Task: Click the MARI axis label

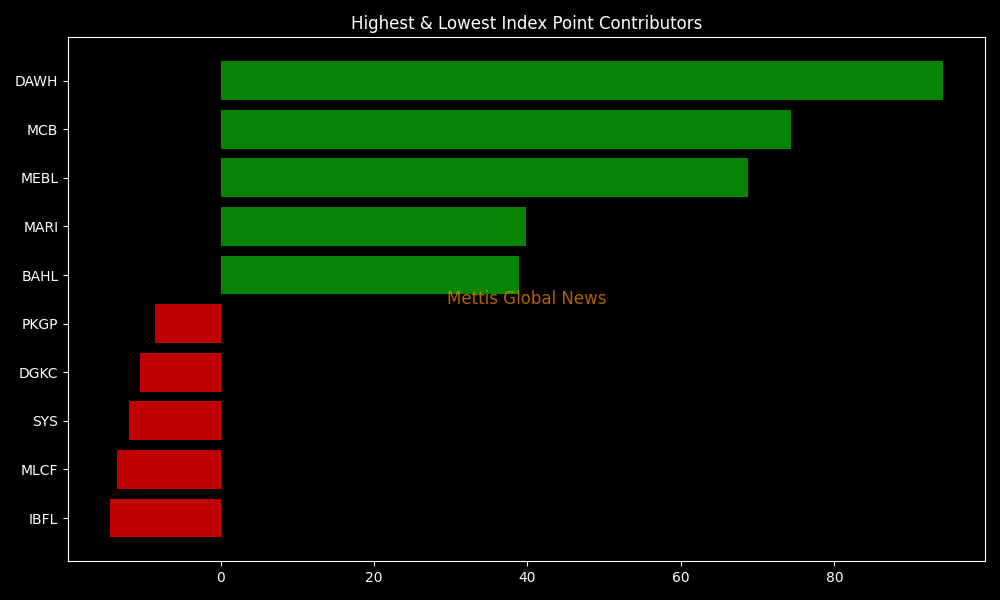Action: pos(41,227)
